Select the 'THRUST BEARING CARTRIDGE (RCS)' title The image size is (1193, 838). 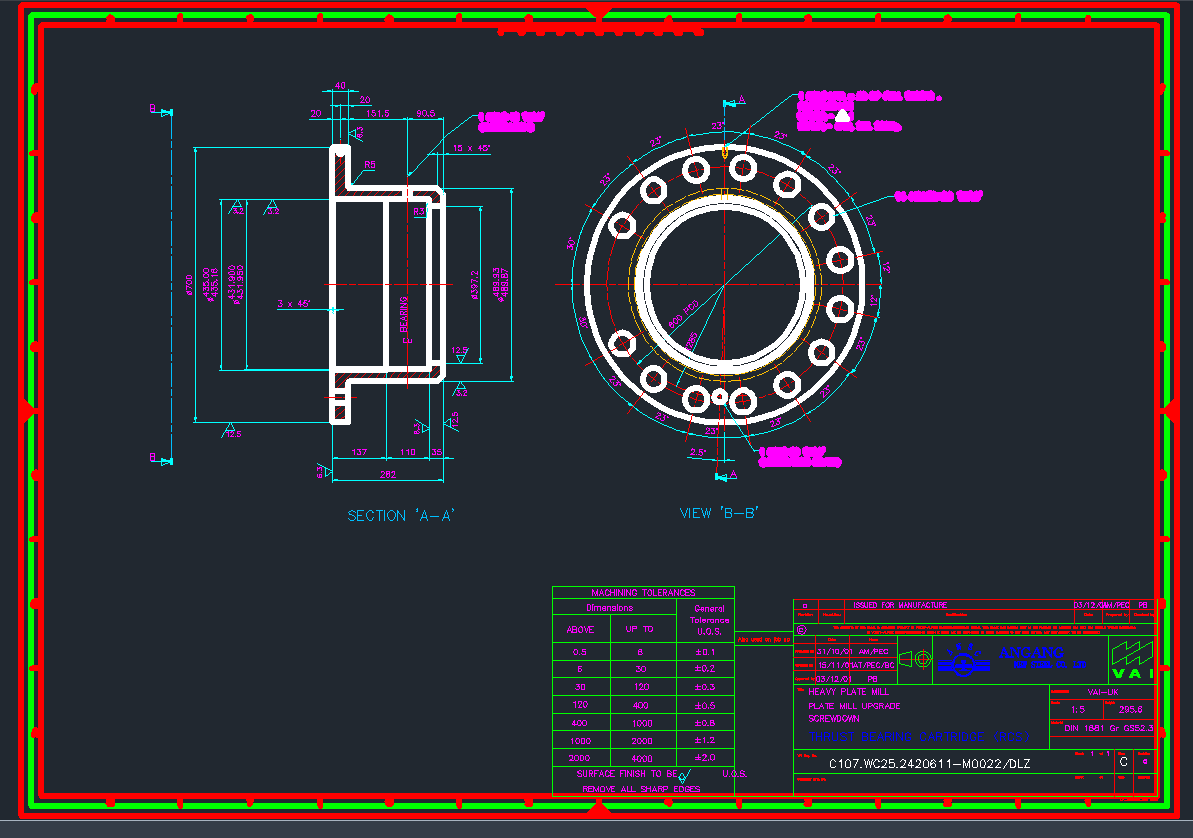coord(919,737)
